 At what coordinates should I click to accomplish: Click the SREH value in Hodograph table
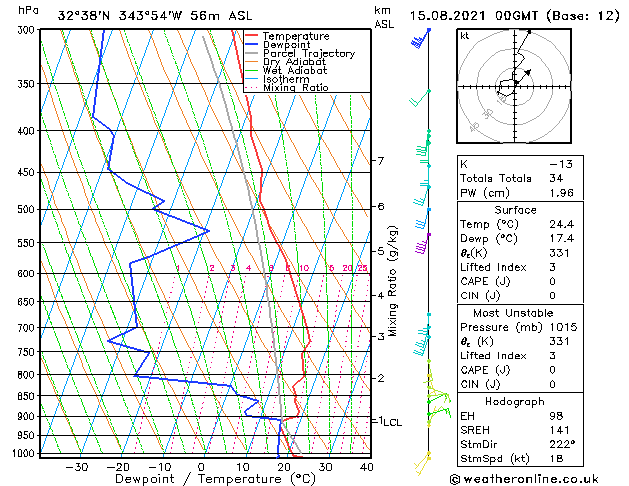(x=560, y=430)
